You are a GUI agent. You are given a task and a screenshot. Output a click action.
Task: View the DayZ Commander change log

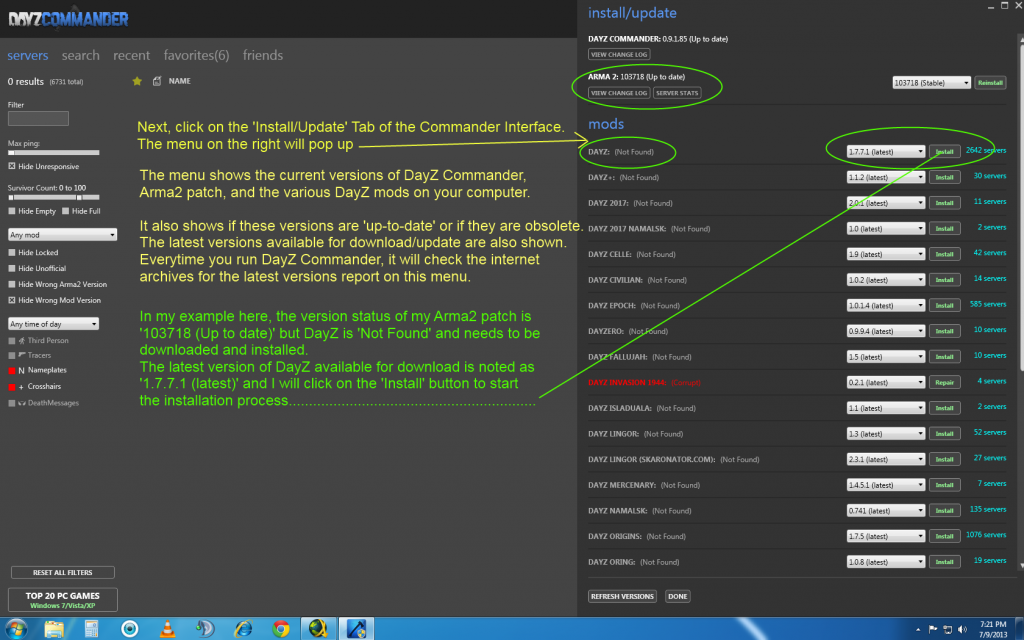(619, 55)
